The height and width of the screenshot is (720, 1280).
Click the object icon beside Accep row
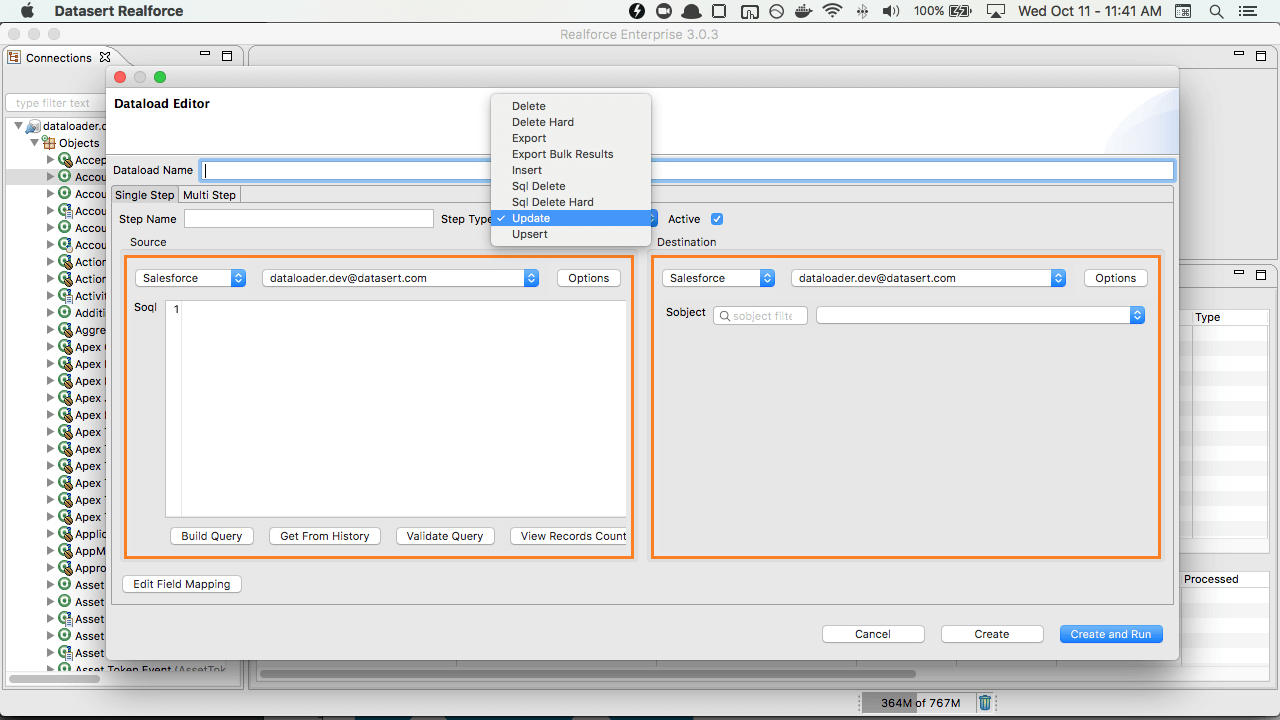pyautogui.click(x=65, y=160)
